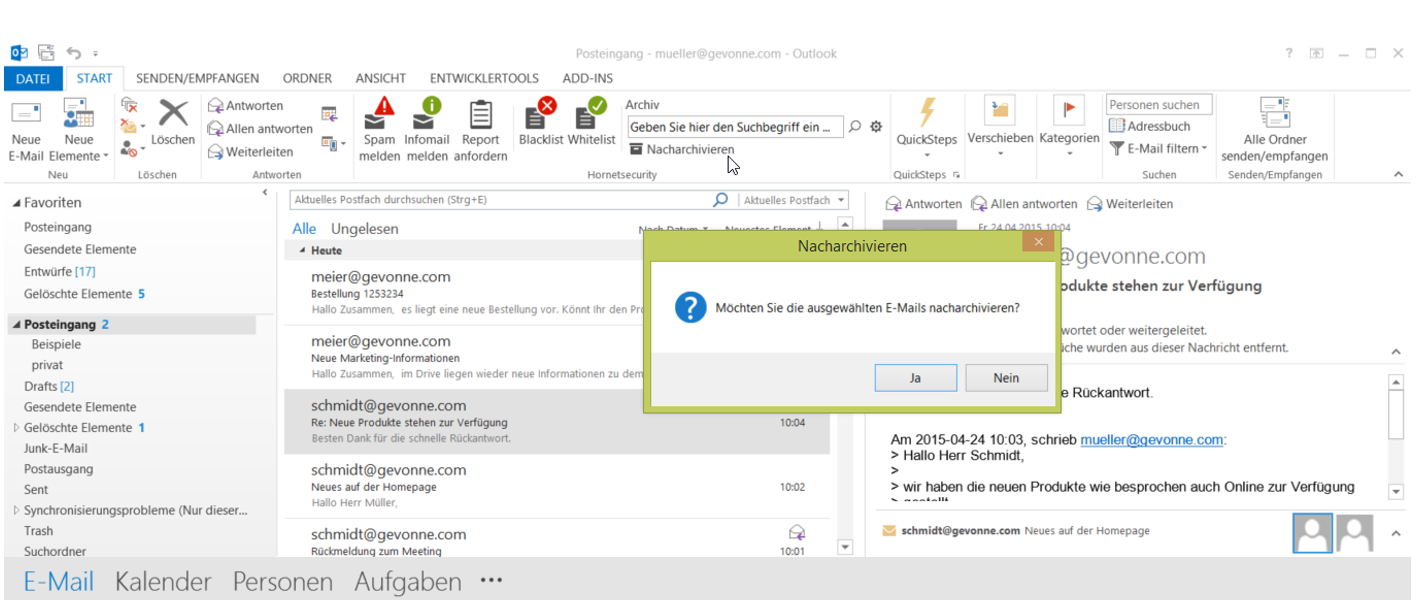Open the ADD-INS tab
The image size is (1421, 600).
588,78
